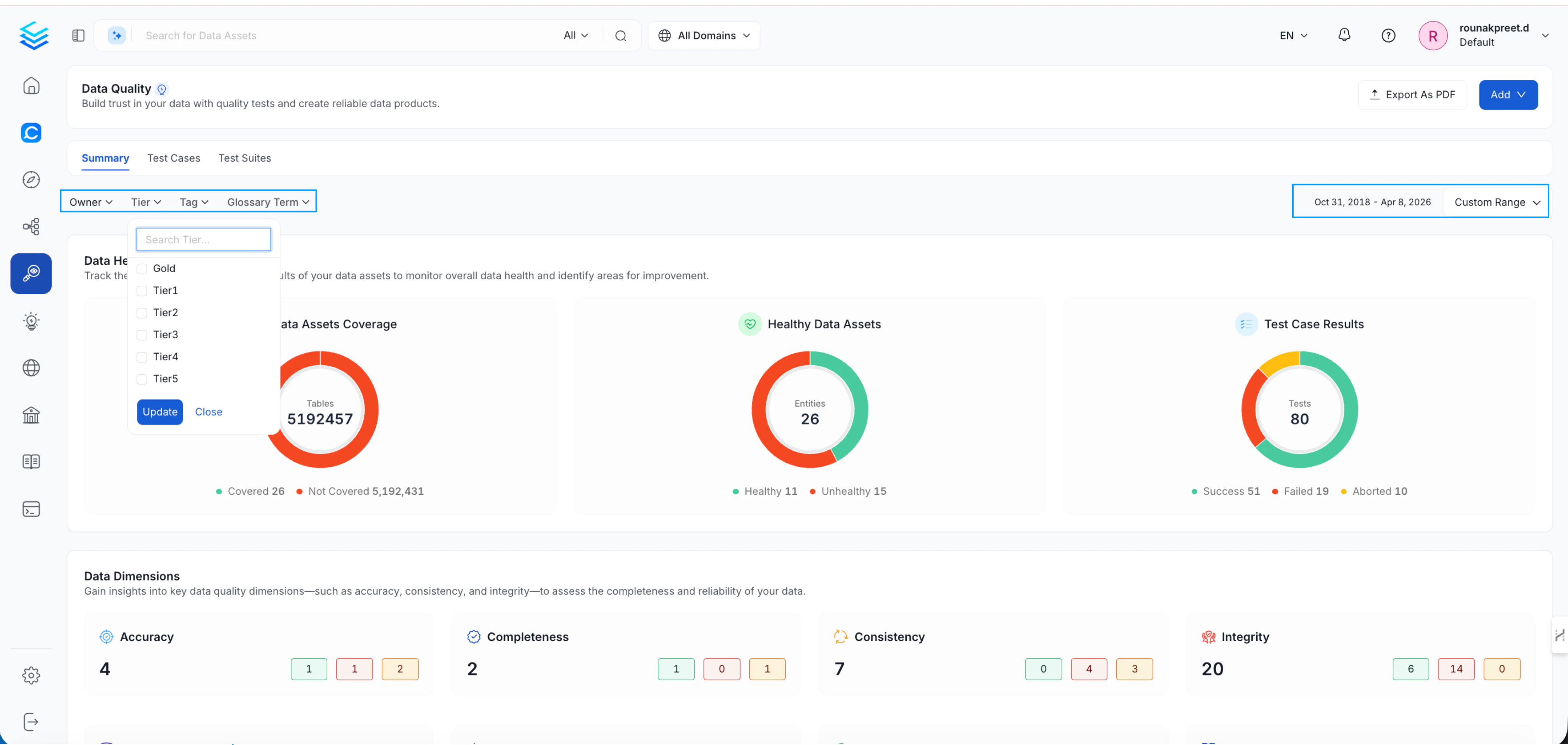Open the Insights lightbulb icon in sidebar
Viewport: 1568px width, 745px height.
point(31,321)
